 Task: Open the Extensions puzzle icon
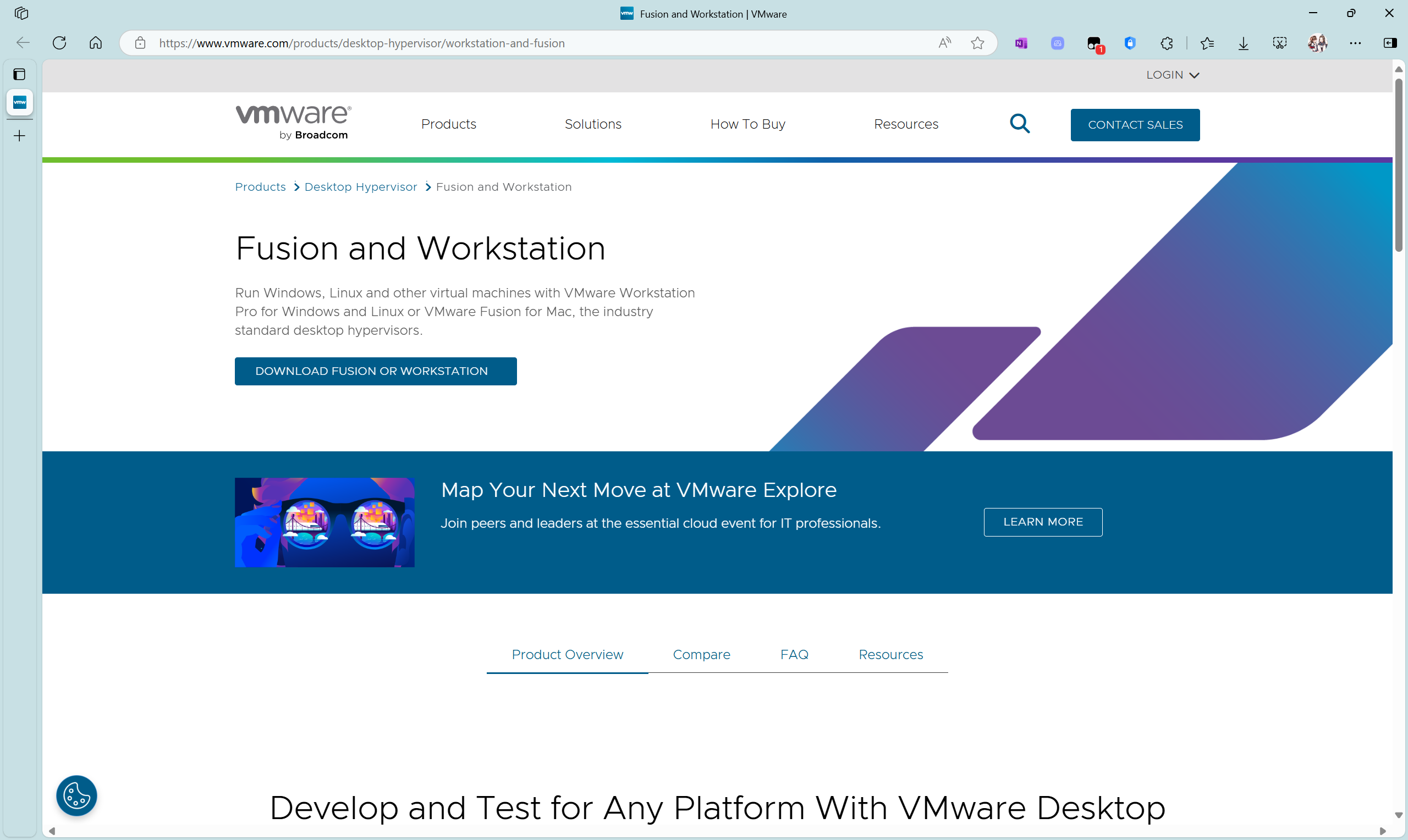pyautogui.click(x=1166, y=43)
